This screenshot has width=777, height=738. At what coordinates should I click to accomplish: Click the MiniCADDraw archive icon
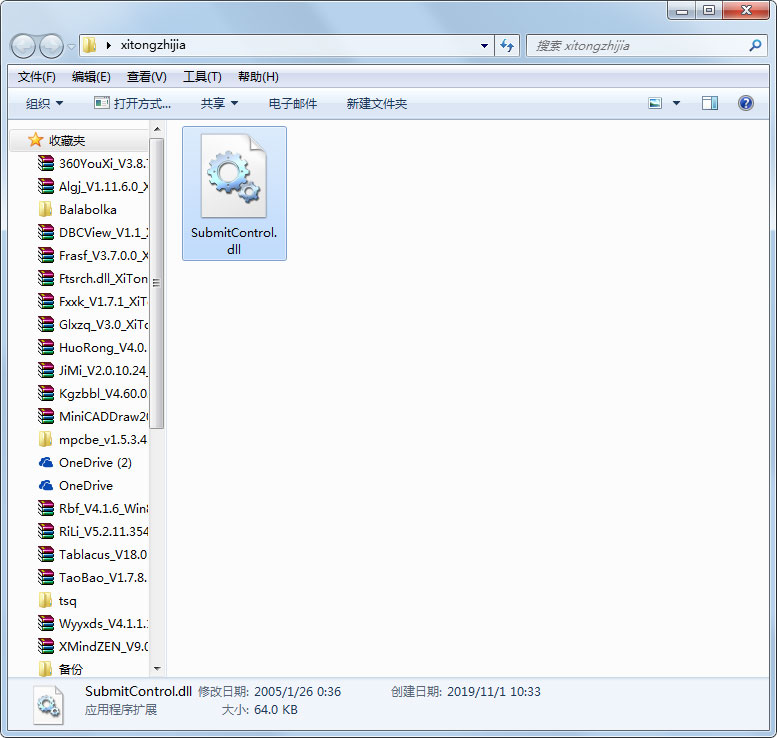click(x=46, y=416)
